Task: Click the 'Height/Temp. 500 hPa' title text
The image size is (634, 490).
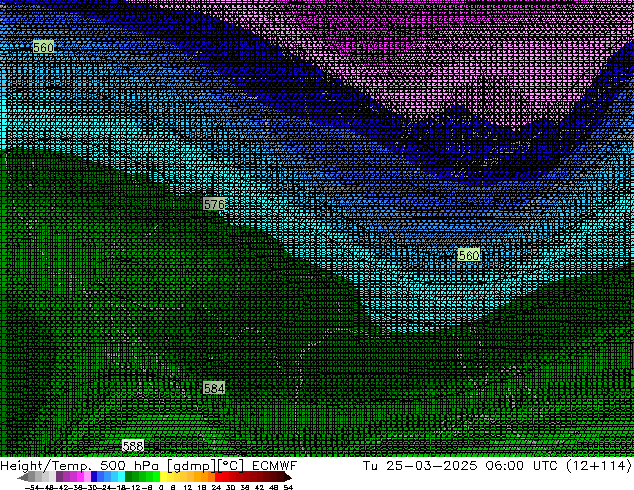Action: point(80,465)
